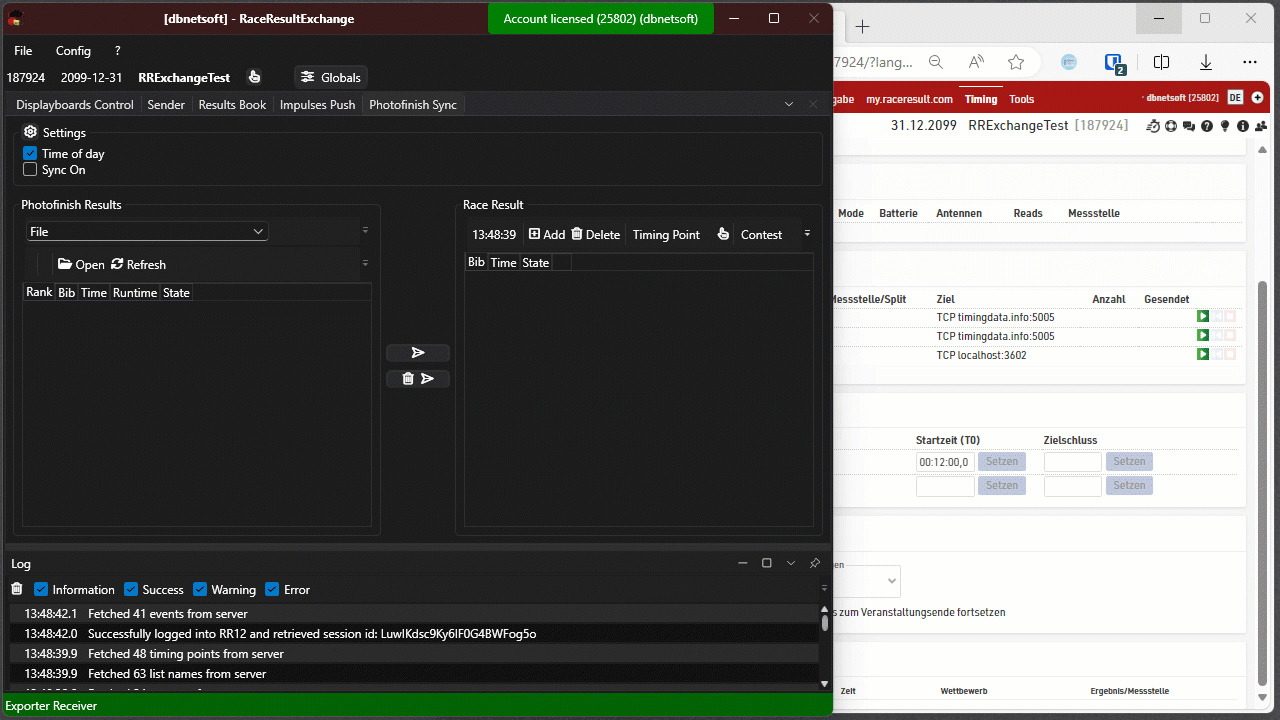Open the Globals settings button
1280x720 pixels.
point(331,77)
